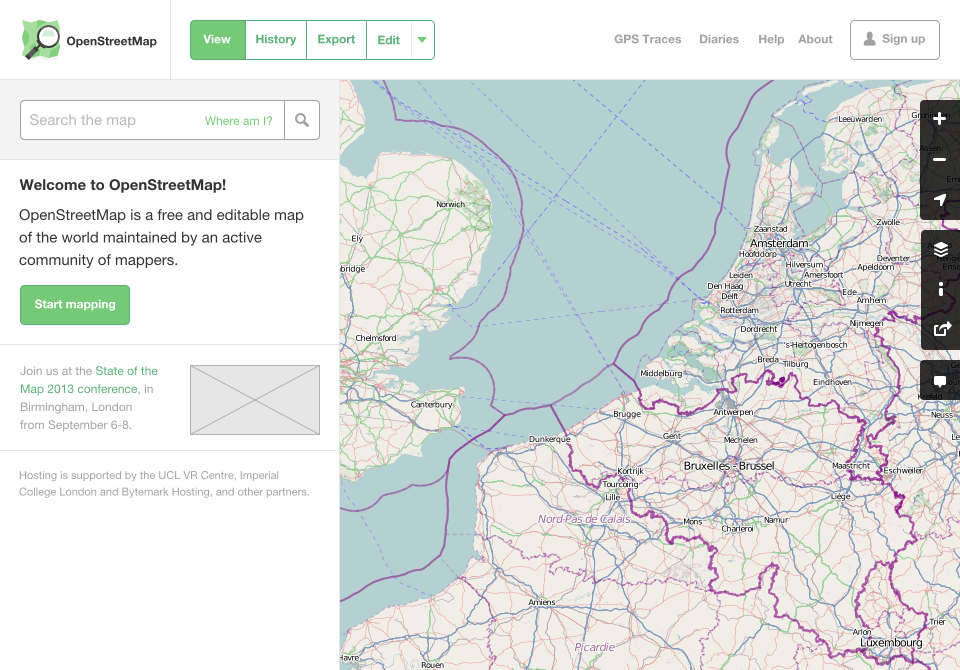The width and height of the screenshot is (960, 670).
Task: Click Picardie region label
Action: (x=594, y=647)
